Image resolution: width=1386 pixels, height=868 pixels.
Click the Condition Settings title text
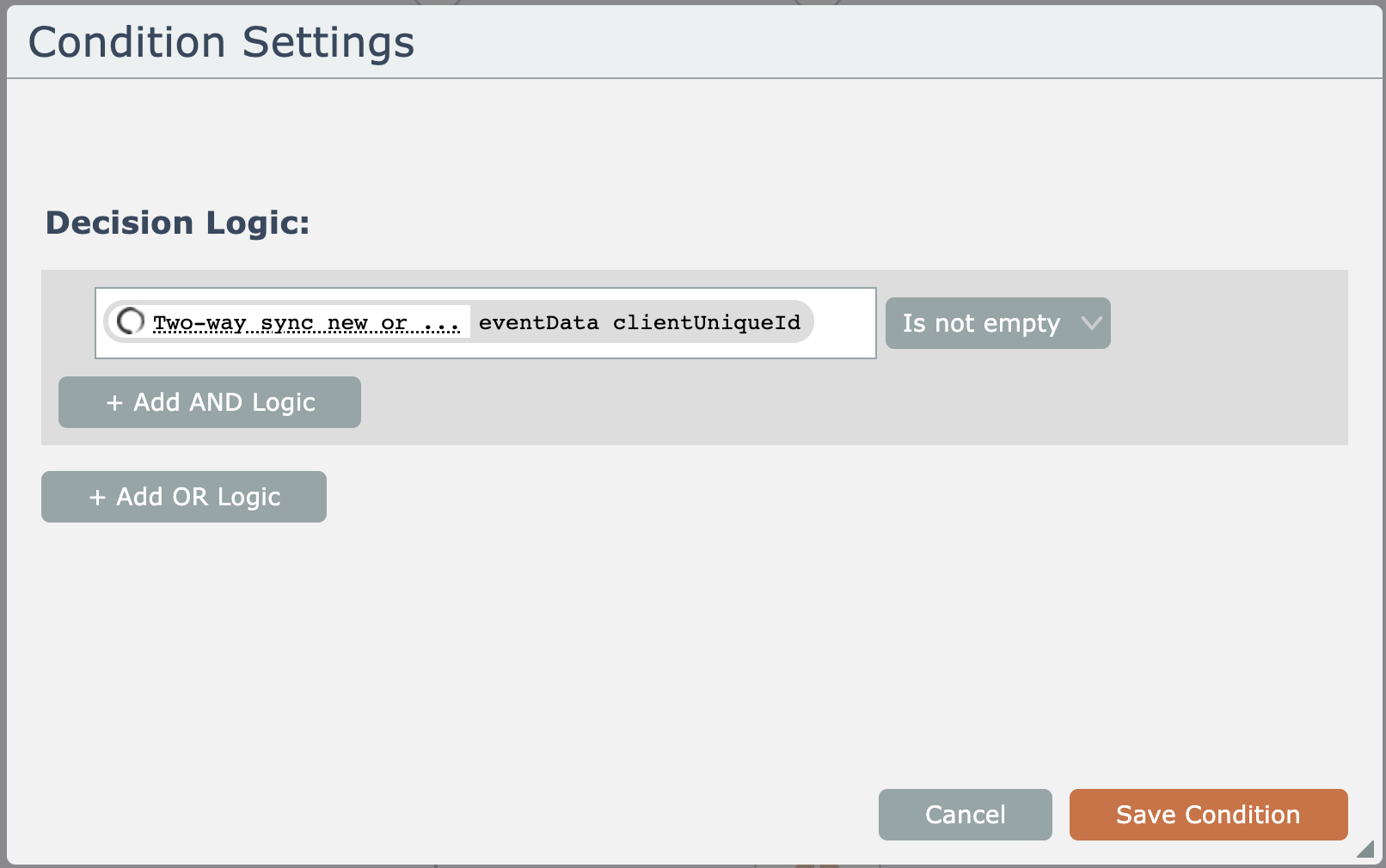coord(222,42)
